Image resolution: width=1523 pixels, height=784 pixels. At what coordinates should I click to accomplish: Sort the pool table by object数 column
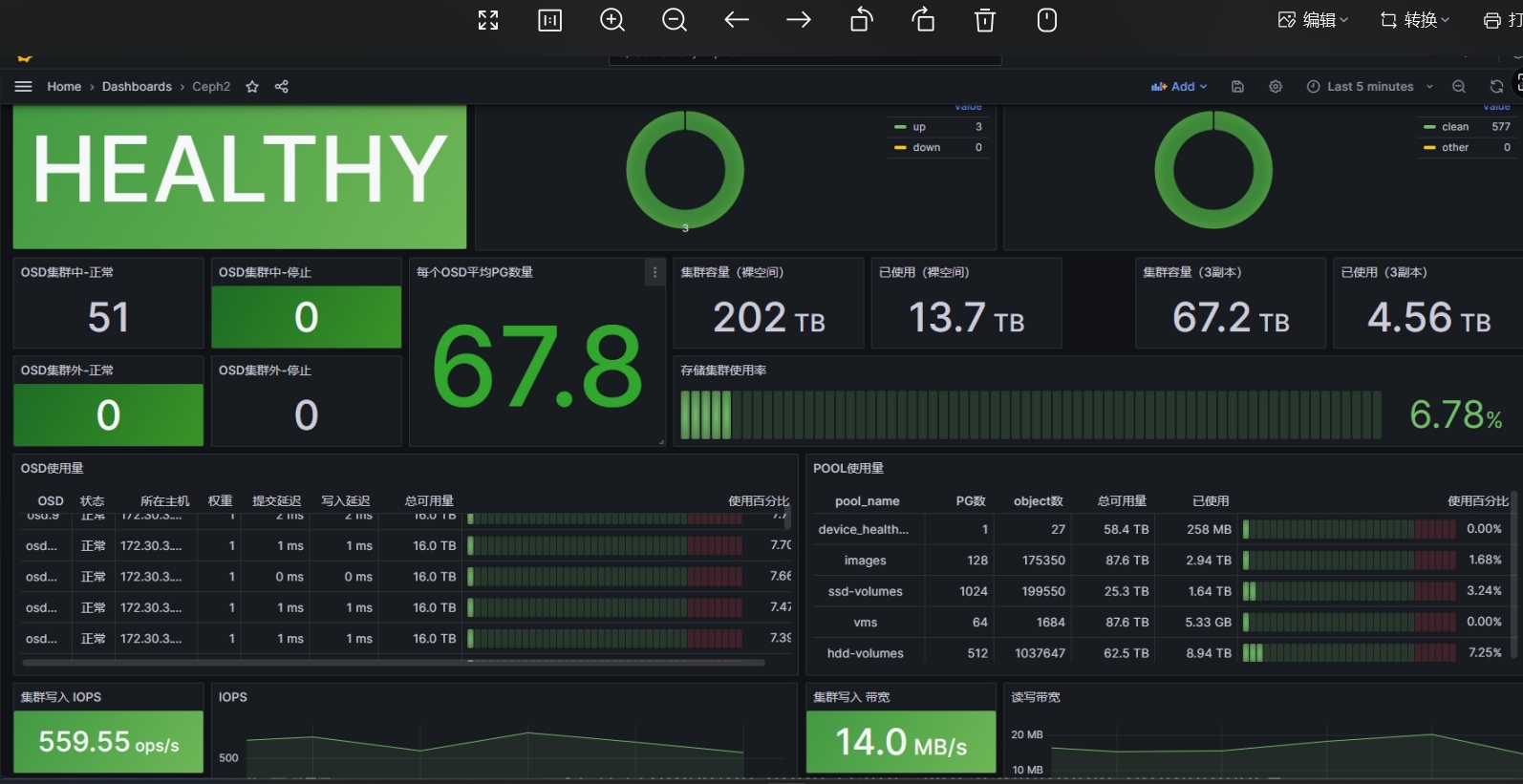pos(1039,501)
